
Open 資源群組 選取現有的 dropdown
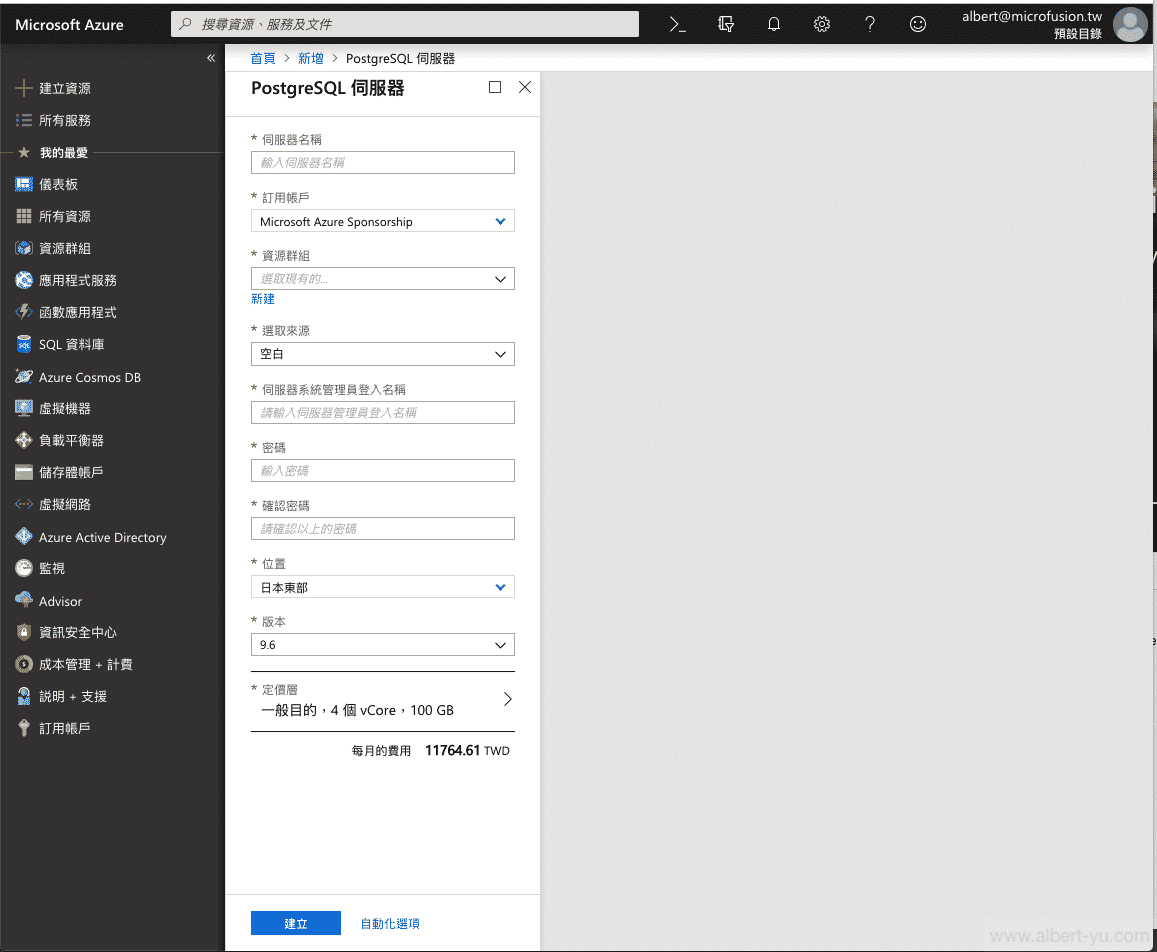[x=382, y=279]
